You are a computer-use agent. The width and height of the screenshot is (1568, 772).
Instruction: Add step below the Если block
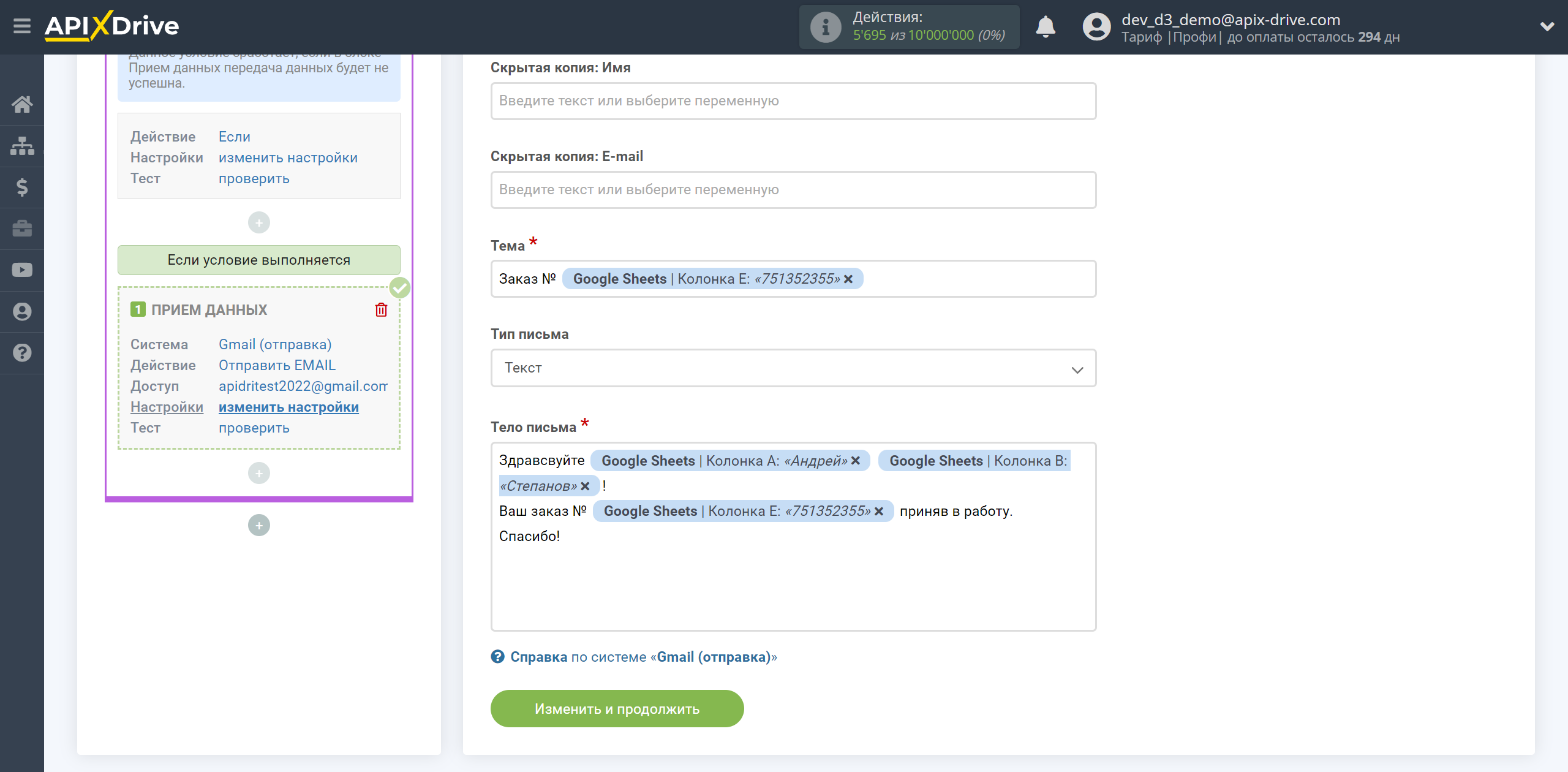pyautogui.click(x=259, y=222)
